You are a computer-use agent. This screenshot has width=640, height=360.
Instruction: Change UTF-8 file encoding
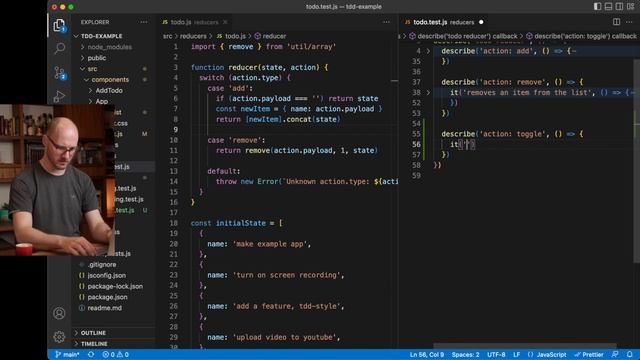pos(496,354)
